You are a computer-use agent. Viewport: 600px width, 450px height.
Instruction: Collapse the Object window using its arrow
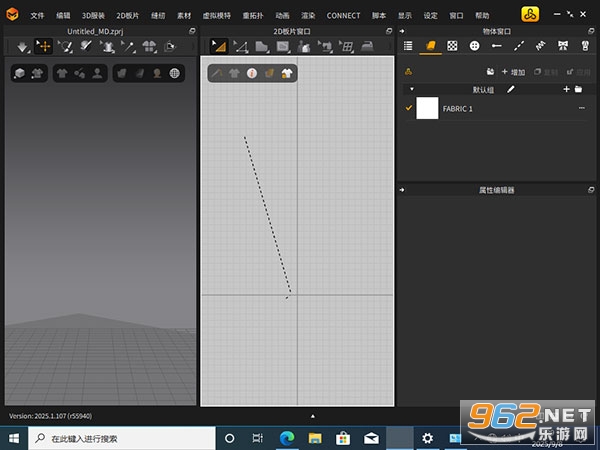pyautogui.click(x=402, y=31)
